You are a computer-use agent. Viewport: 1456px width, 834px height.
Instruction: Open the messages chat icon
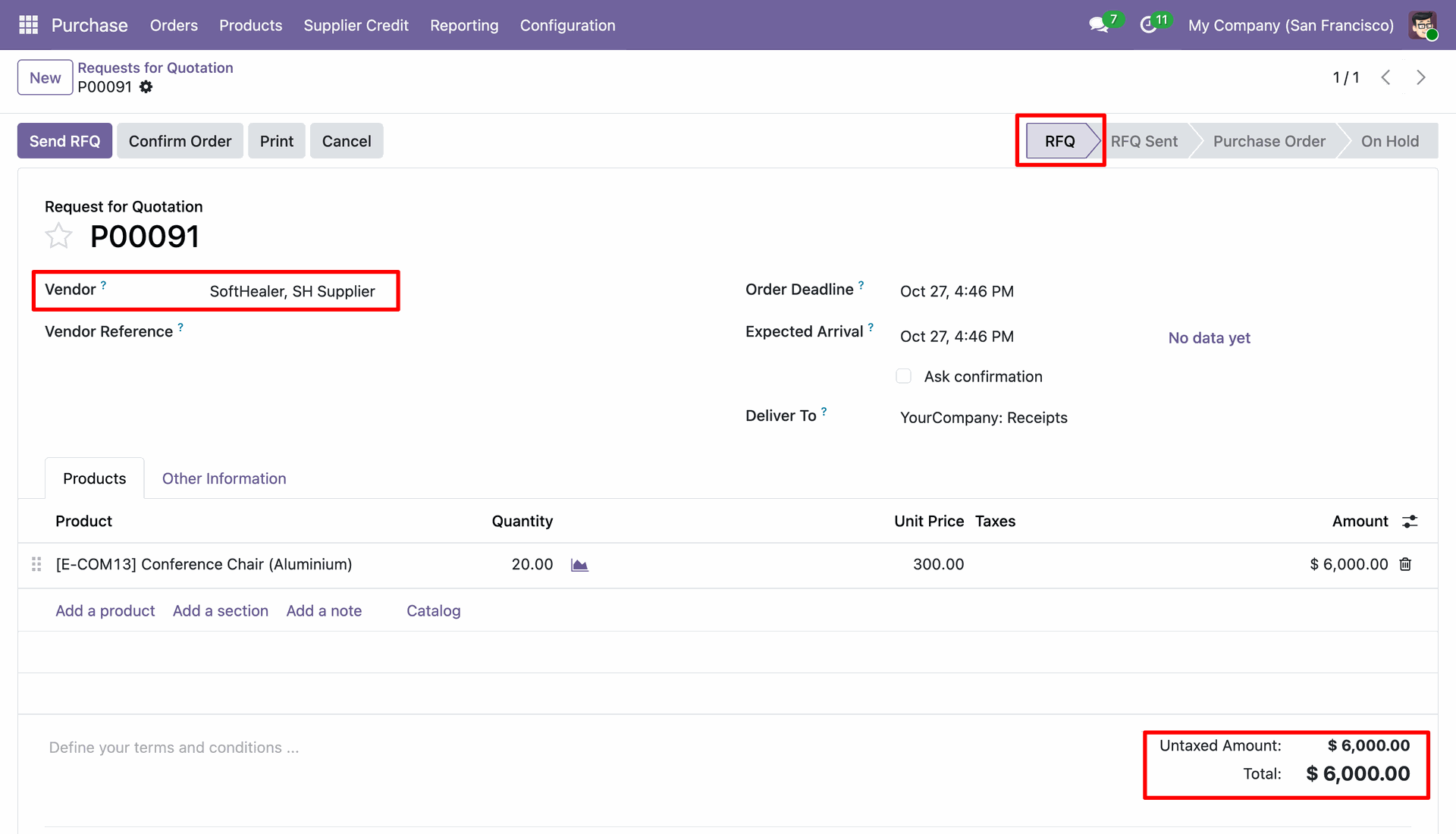1098,25
